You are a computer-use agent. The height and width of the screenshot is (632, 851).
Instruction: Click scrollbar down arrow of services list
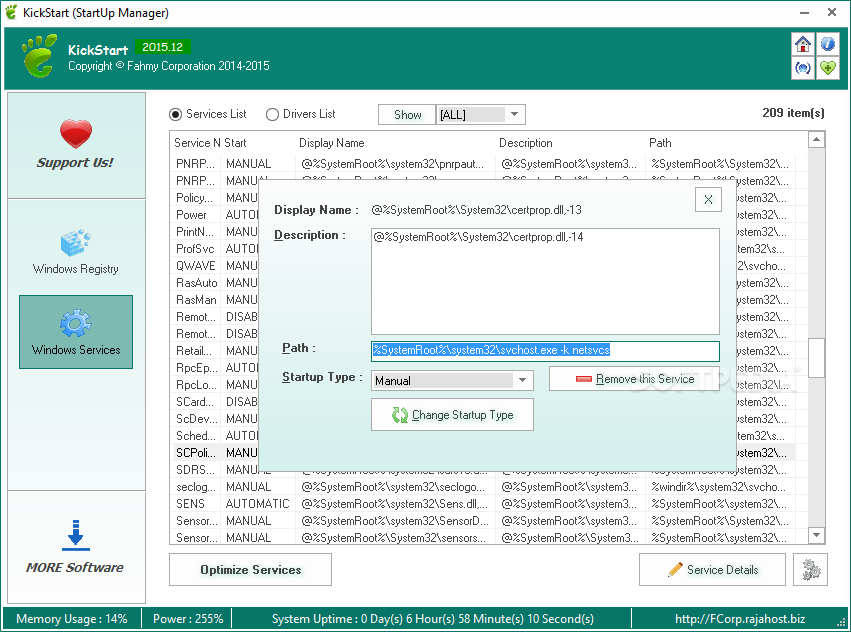(x=816, y=535)
